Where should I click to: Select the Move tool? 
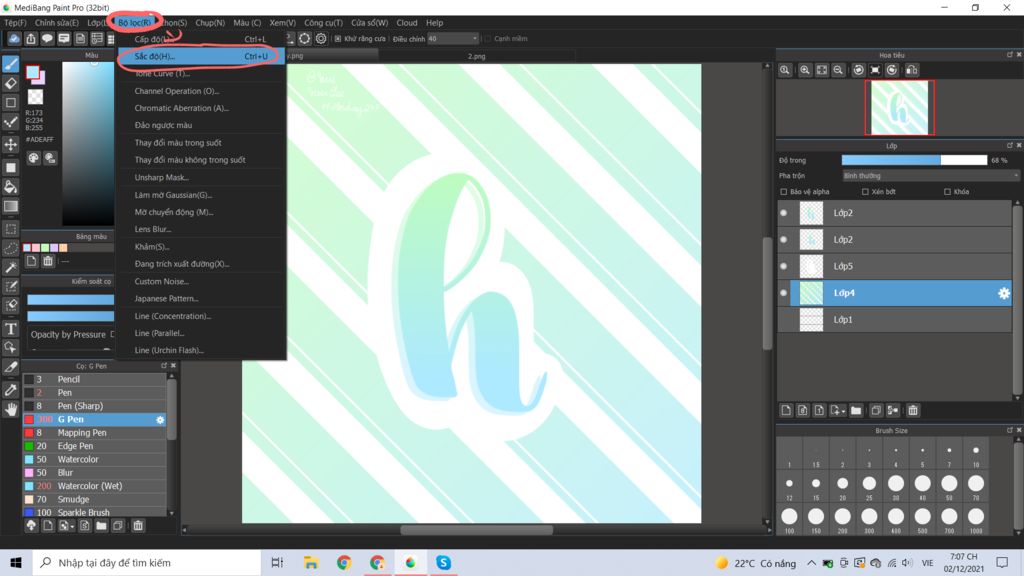pyautogui.click(x=10, y=144)
